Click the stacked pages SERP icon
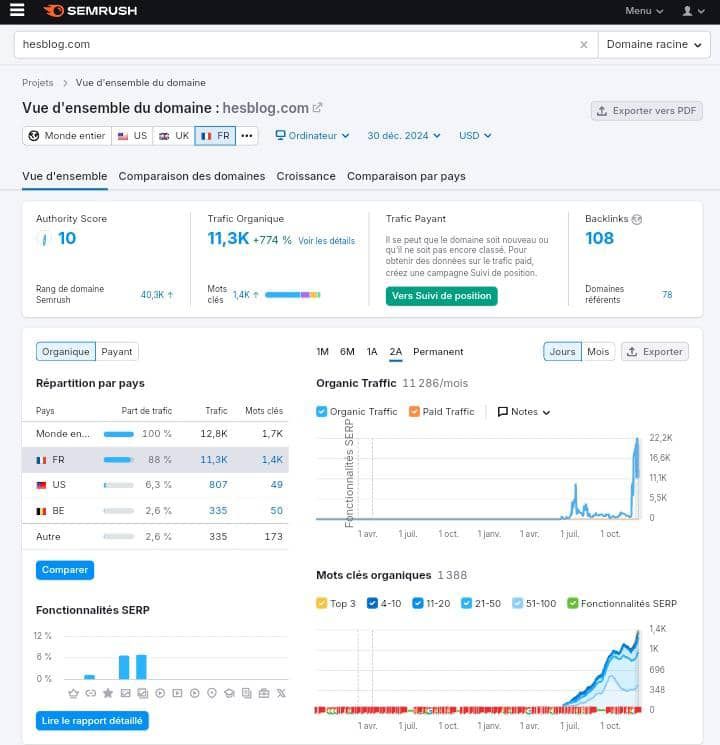The image size is (720, 745). 247,693
